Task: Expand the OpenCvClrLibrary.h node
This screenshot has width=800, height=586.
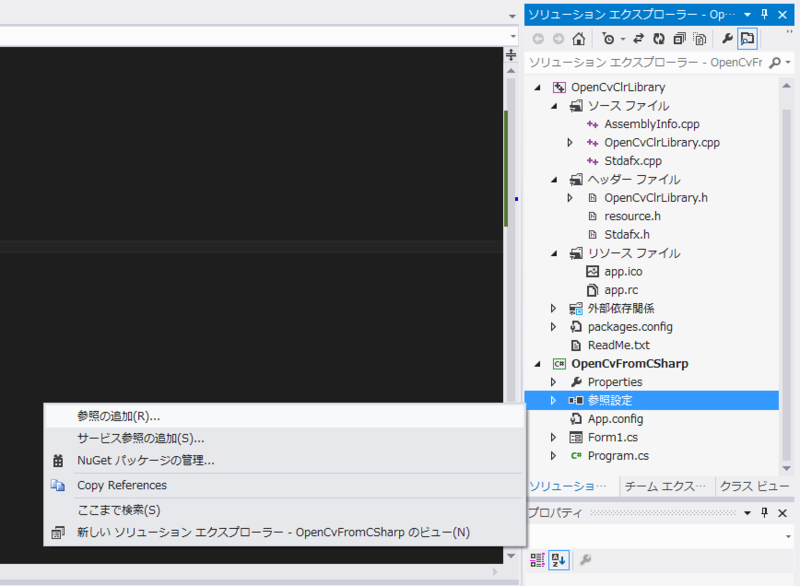Action: point(570,198)
